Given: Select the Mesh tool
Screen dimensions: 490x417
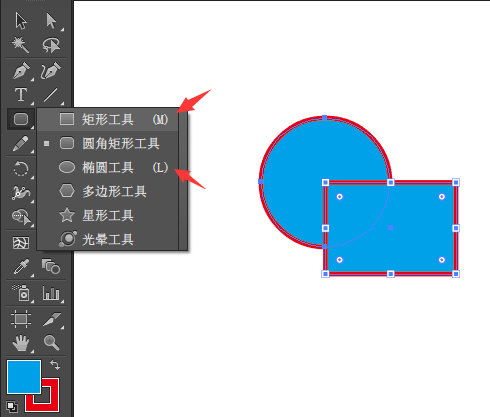Looking at the screenshot, I should click(21, 243).
